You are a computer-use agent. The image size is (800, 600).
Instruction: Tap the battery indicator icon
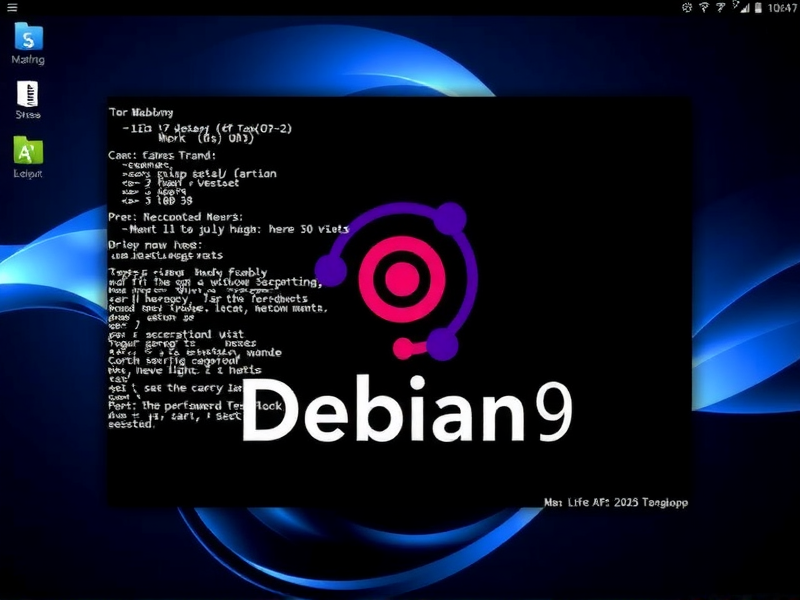tap(759, 8)
